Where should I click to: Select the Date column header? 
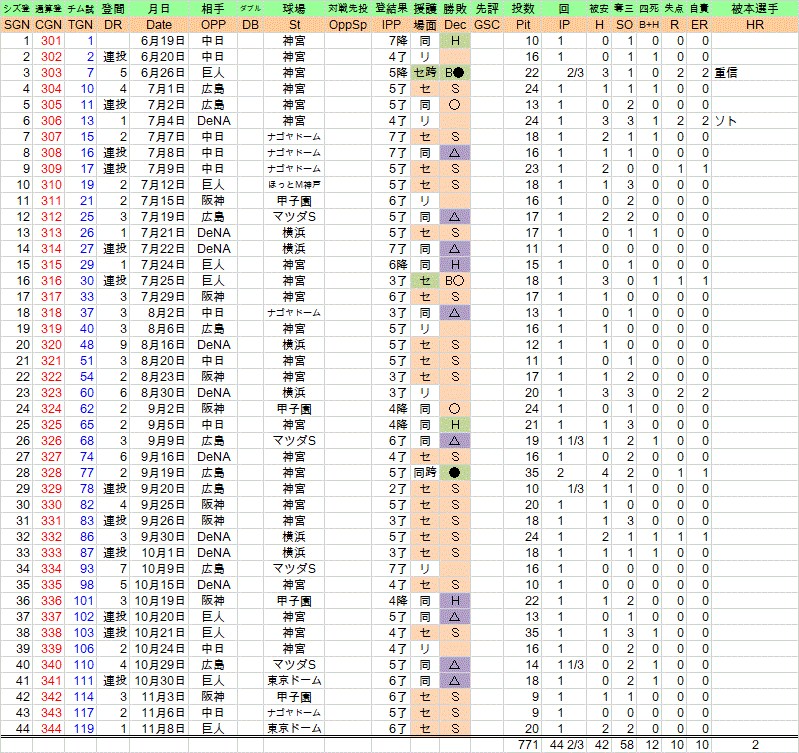pos(159,25)
